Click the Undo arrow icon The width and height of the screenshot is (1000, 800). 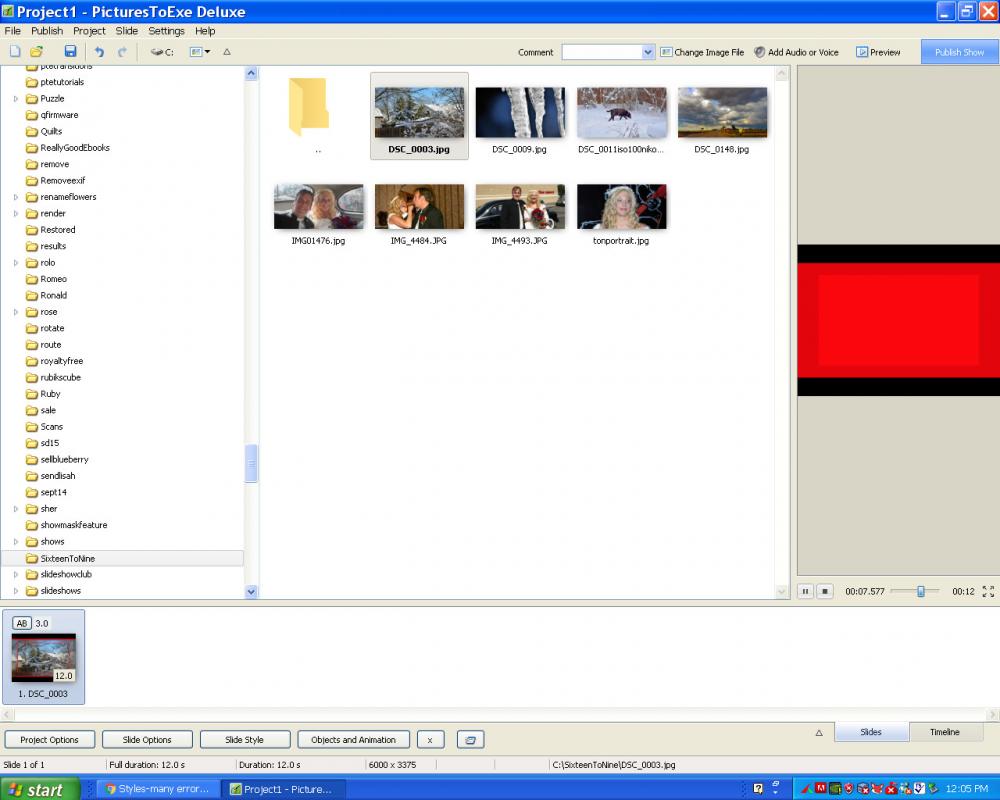tap(98, 52)
